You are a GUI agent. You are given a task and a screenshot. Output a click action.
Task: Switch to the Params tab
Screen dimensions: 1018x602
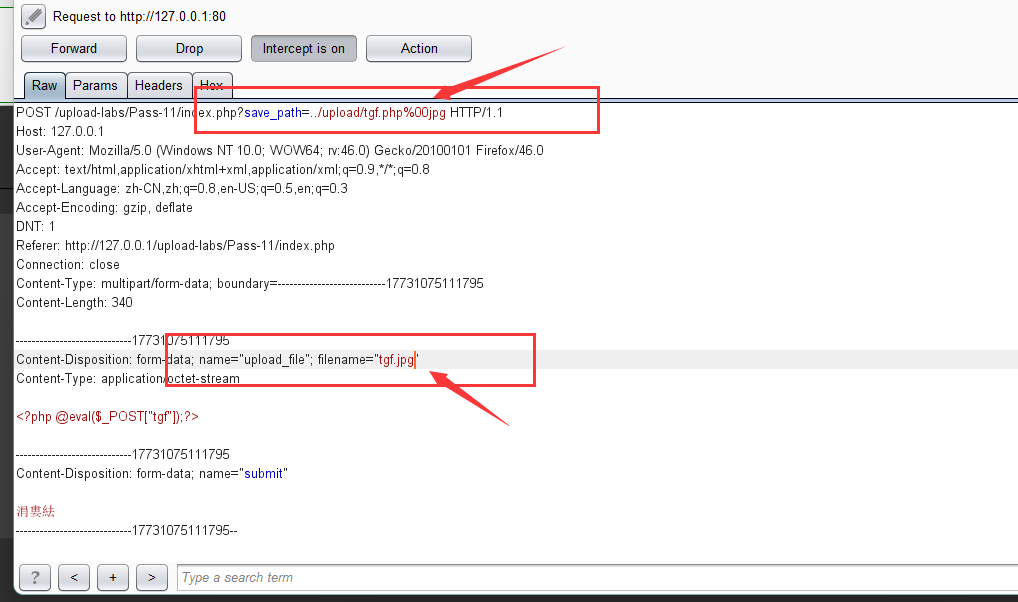[x=95, y=86]
